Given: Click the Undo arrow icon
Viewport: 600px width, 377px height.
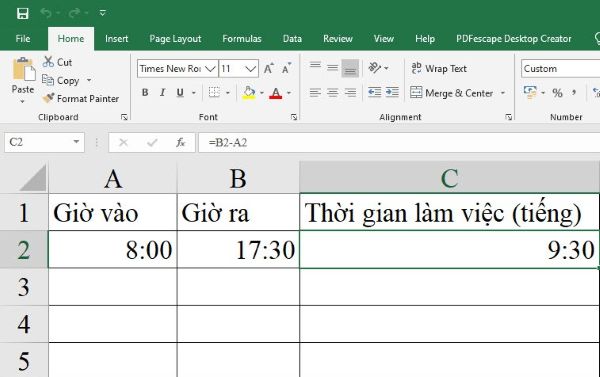Looking at the screenshot, I should tap(46, 13).
